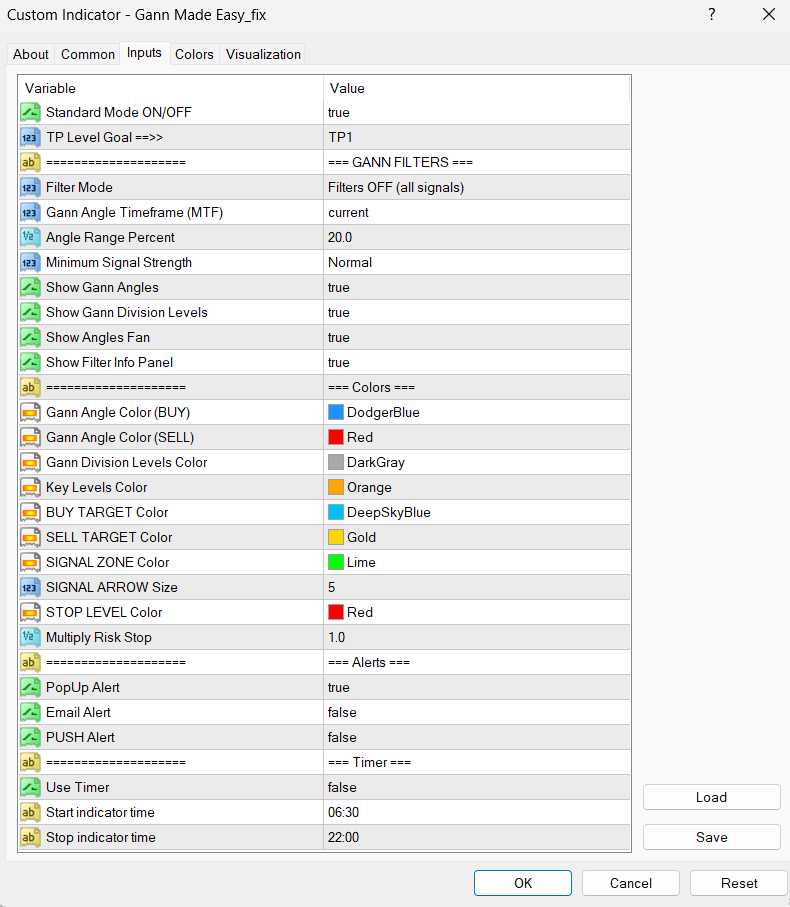The height and width of the screenshot is (907, 790).
Task: Click the Load button
Action: (711, 797)
